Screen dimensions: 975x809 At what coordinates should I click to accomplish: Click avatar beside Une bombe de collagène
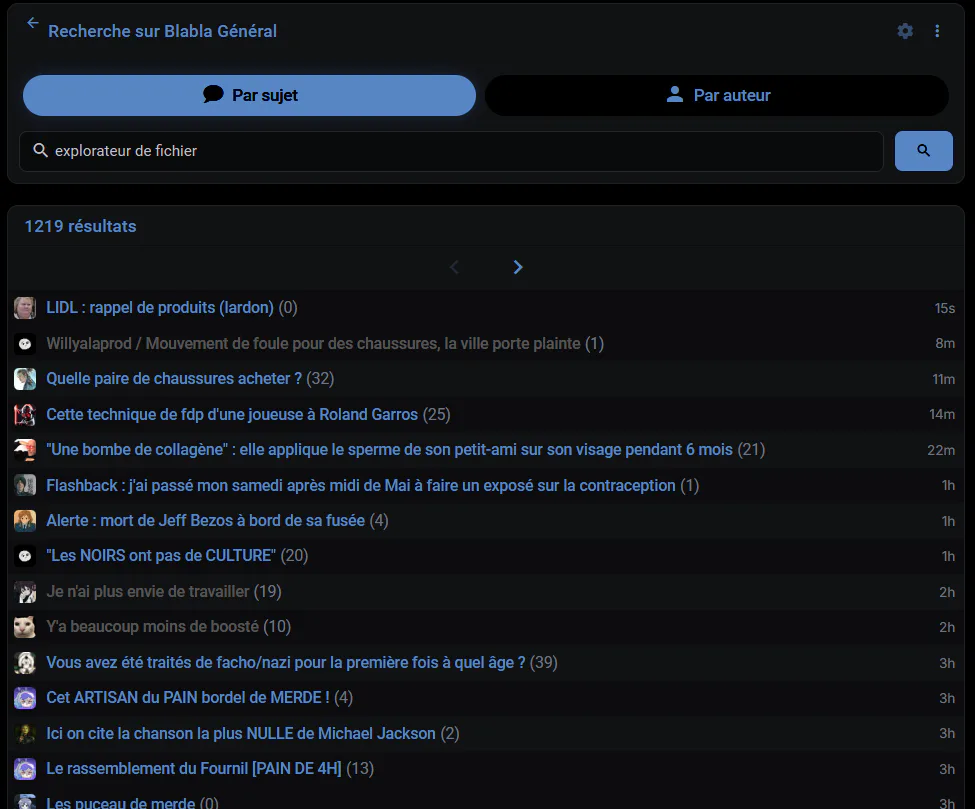click(x=25, y=450)
